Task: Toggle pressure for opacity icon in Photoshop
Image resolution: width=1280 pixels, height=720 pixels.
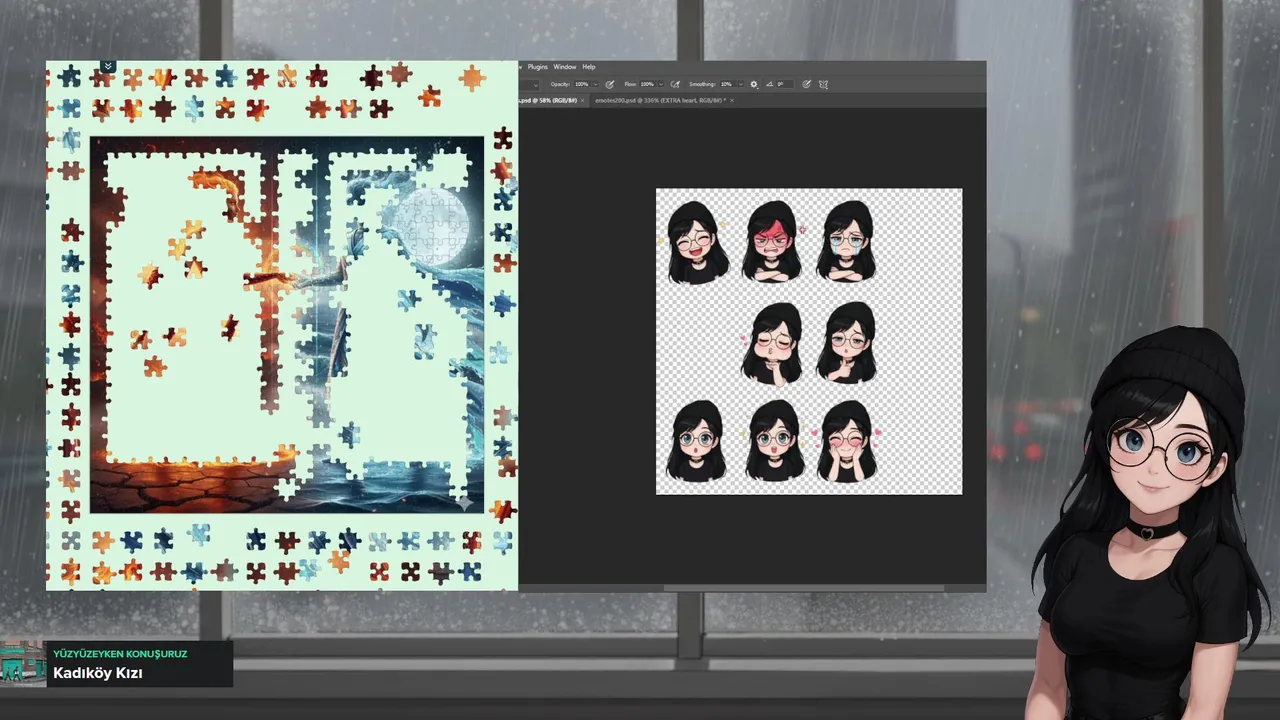Action: (609, 84)
